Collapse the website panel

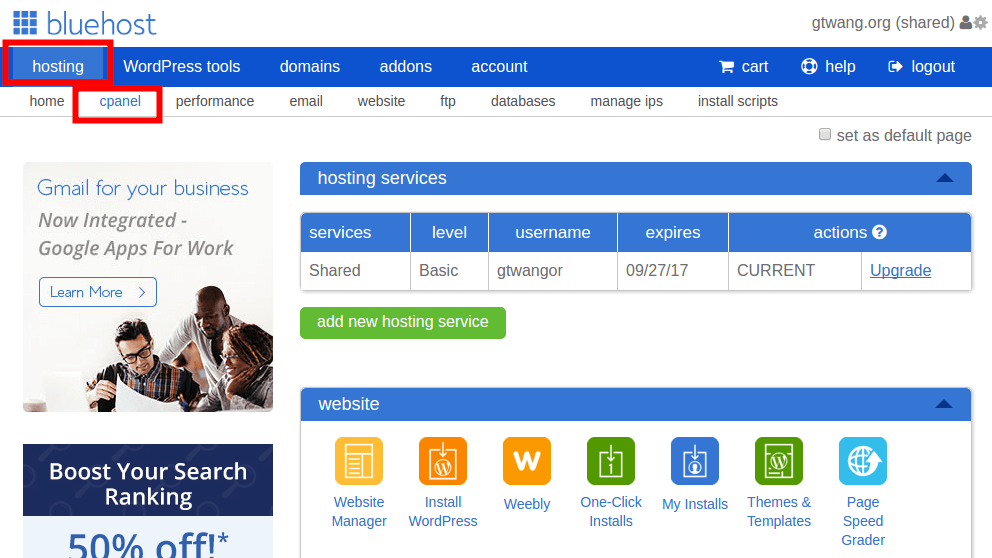pyautogui.click(x=944, y=404)
